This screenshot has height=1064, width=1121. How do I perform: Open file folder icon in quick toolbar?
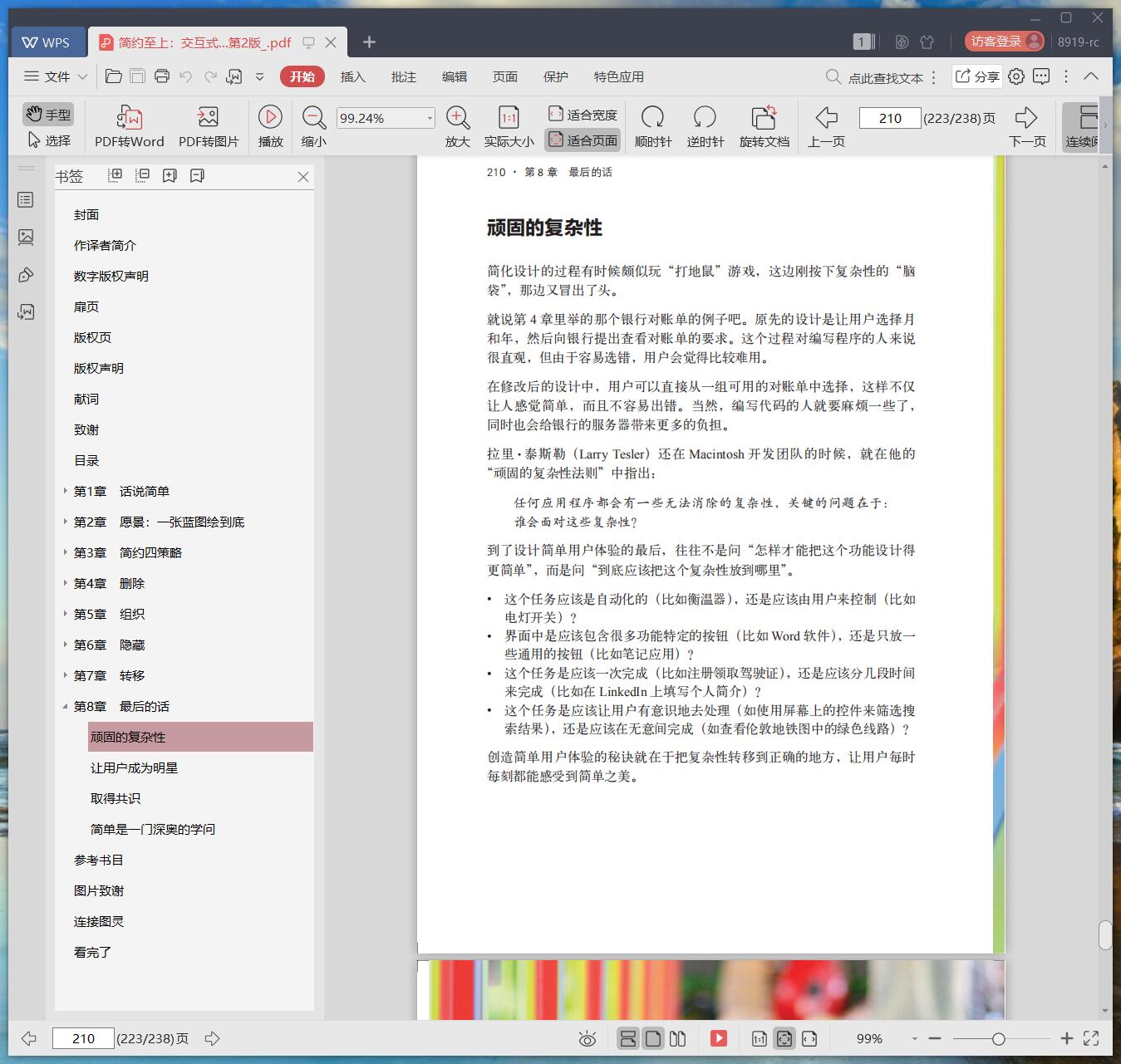point(114,76)
